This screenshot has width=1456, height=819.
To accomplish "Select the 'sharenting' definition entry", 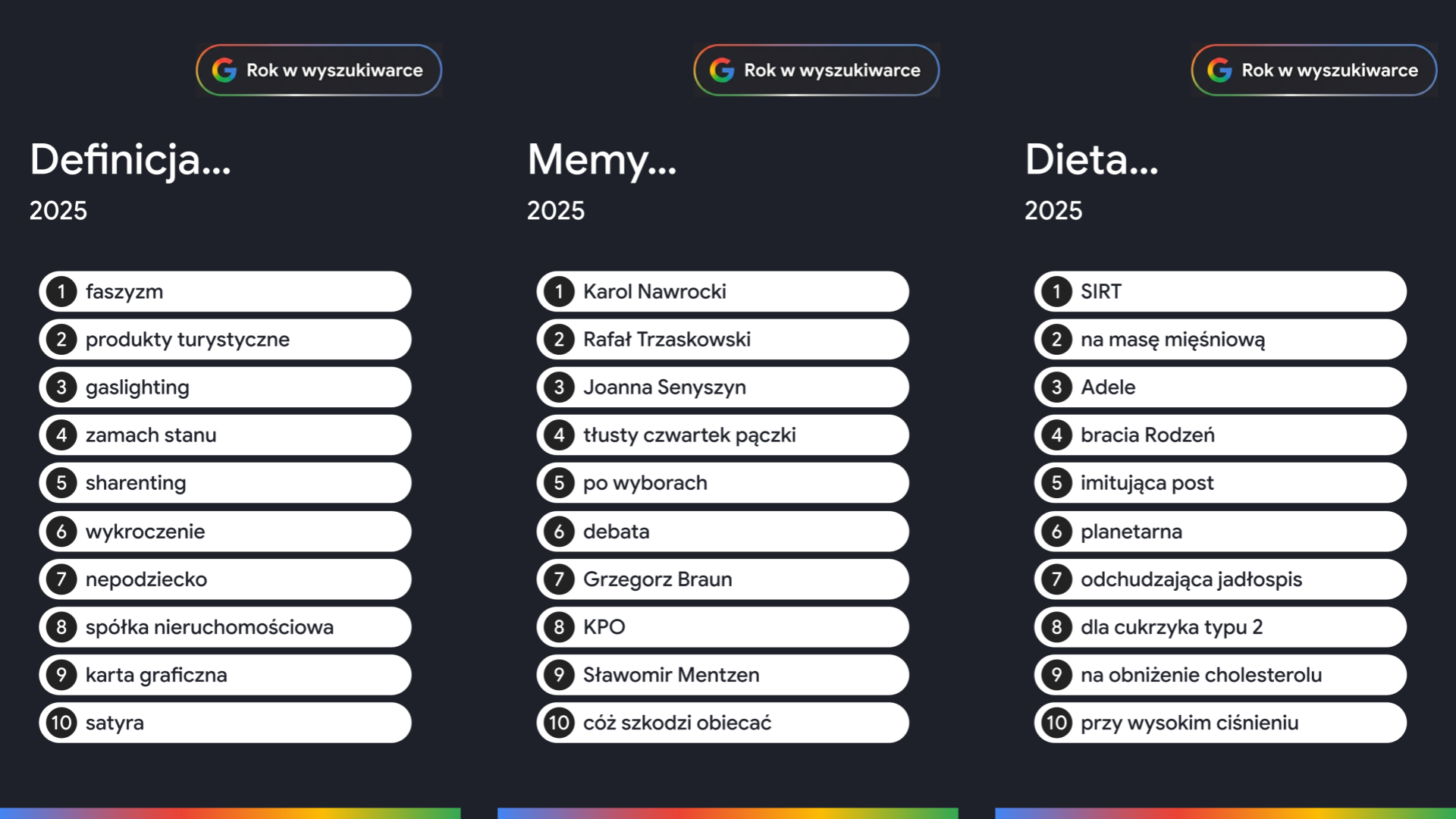I will coord(225,483).
